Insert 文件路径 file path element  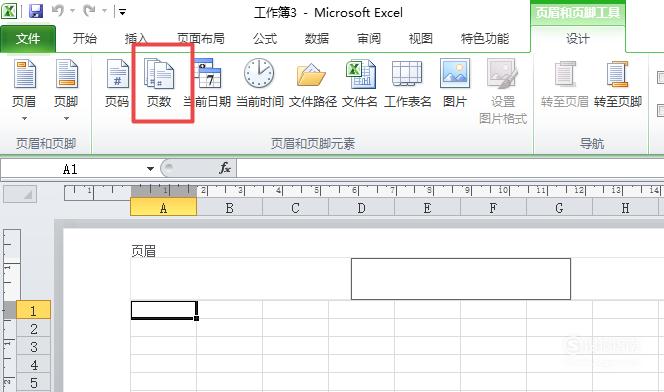(x=313, y=84)
